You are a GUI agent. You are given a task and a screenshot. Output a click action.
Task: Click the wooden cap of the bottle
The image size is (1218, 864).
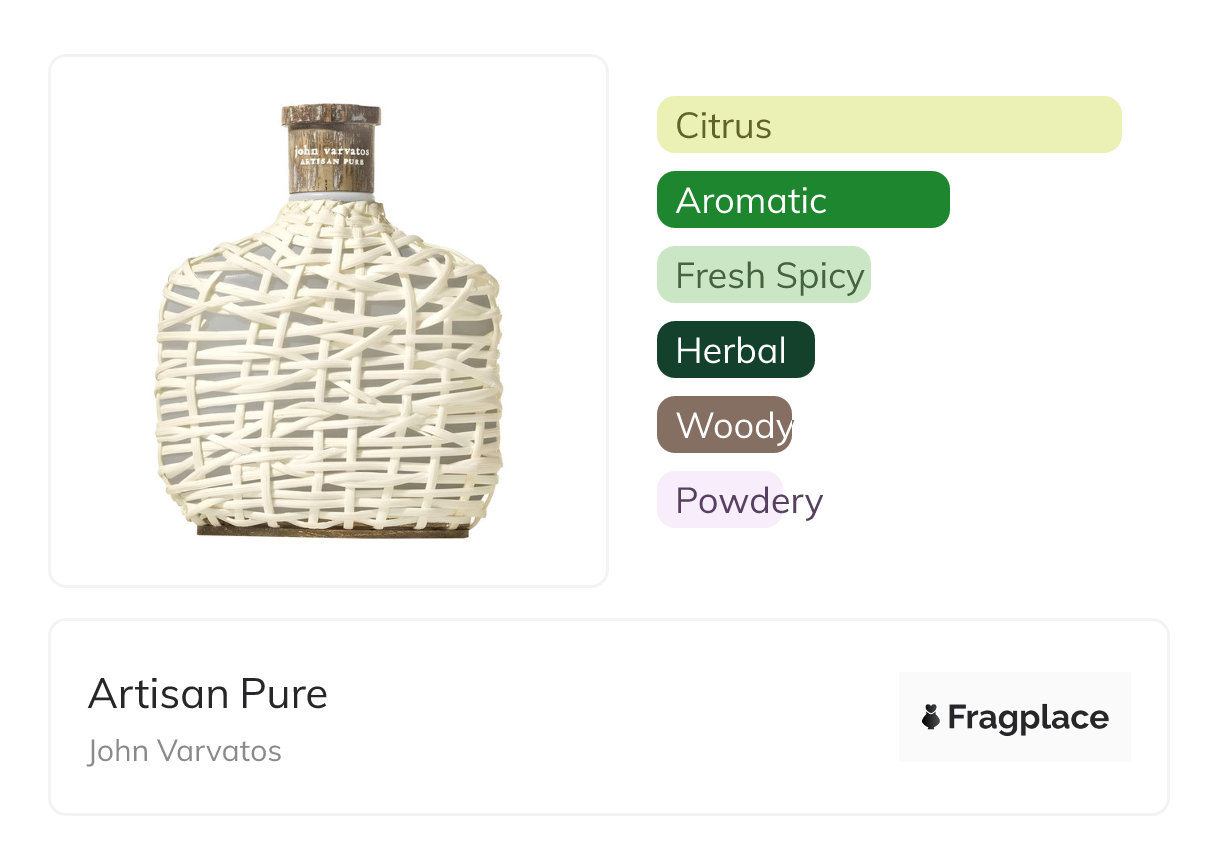(331, 148)
